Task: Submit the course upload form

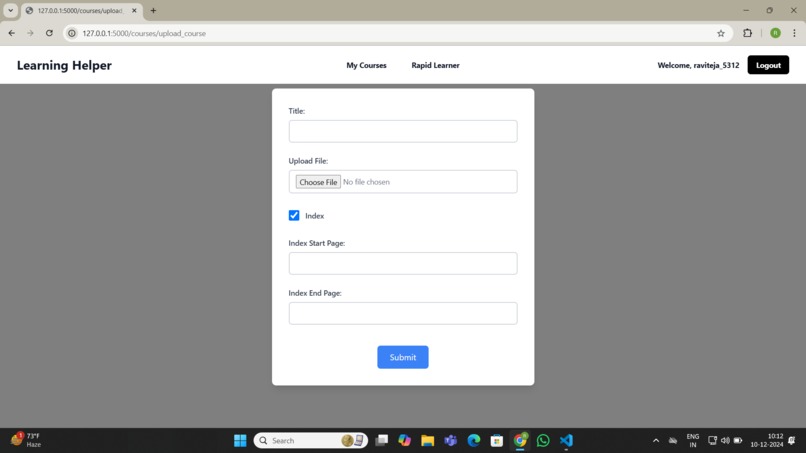Action: click(402, 357)
